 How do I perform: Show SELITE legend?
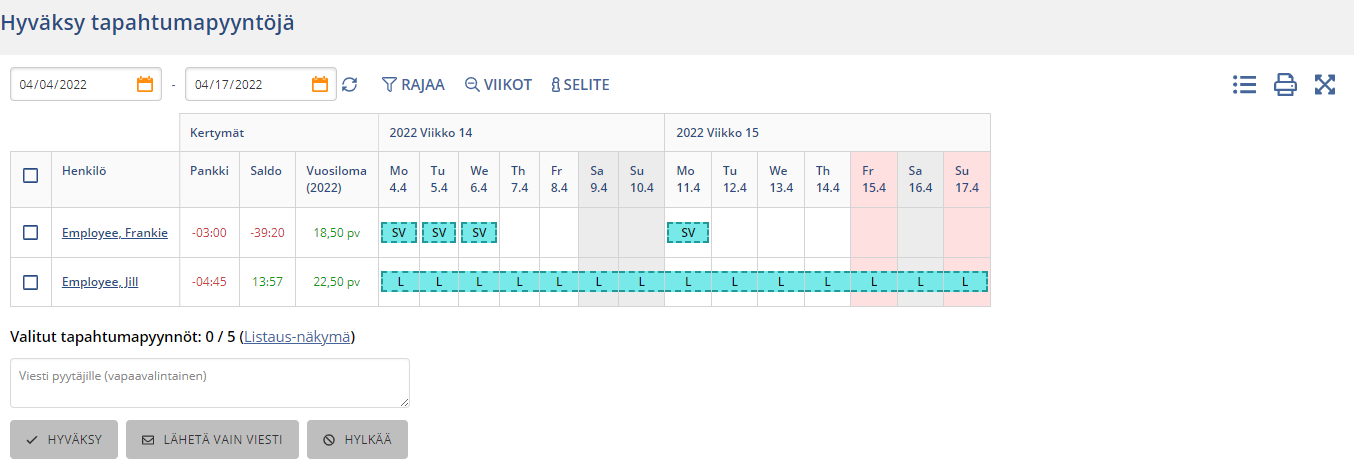(580, 85)
